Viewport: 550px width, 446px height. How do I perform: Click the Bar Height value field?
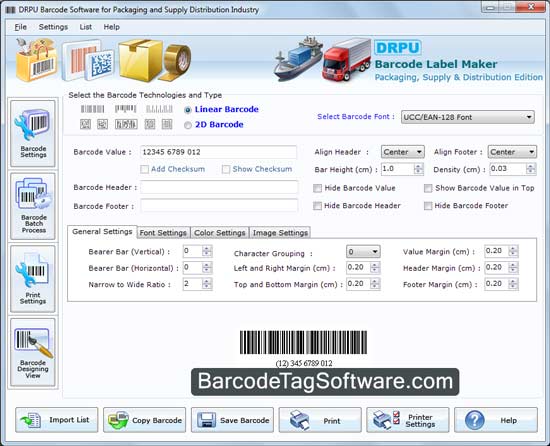coord(397,169)
